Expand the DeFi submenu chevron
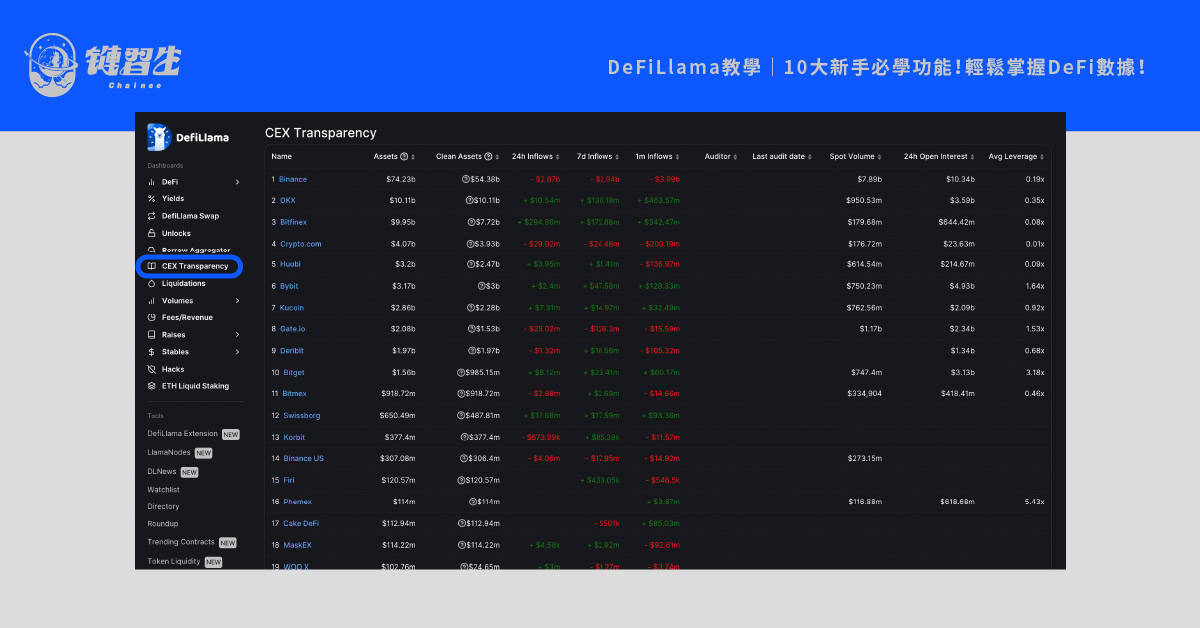The width and height of the screenshot is (1200, 628). [237, 182]
